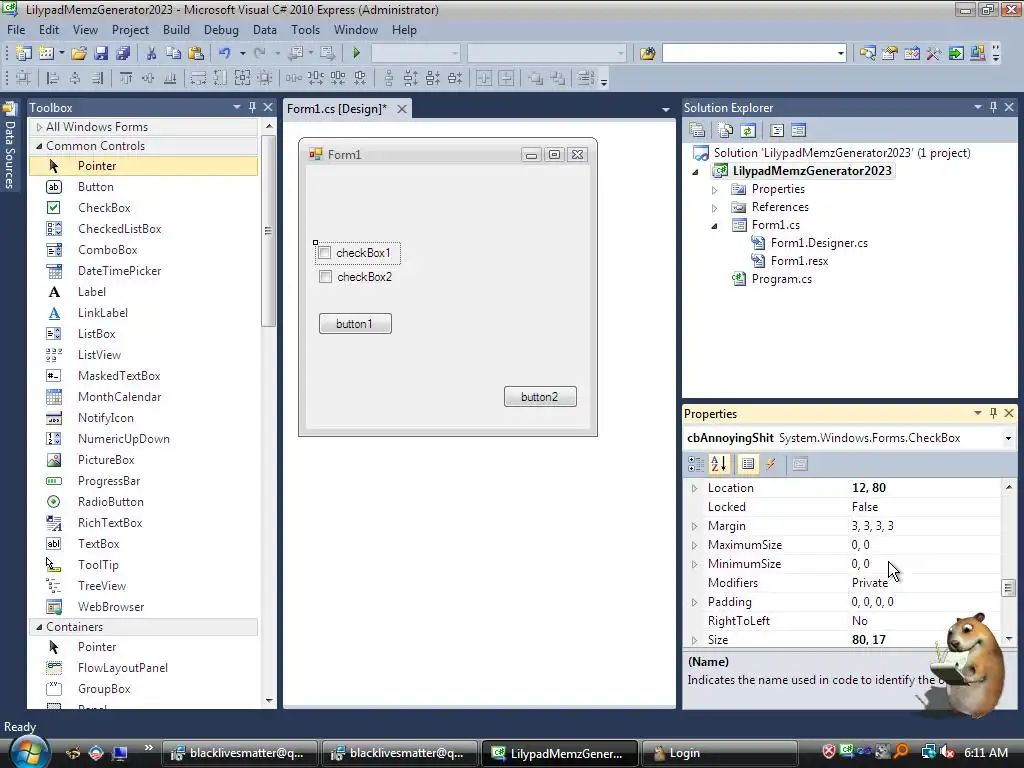Show Events with the lightning bolt icon

pos(771,464)
